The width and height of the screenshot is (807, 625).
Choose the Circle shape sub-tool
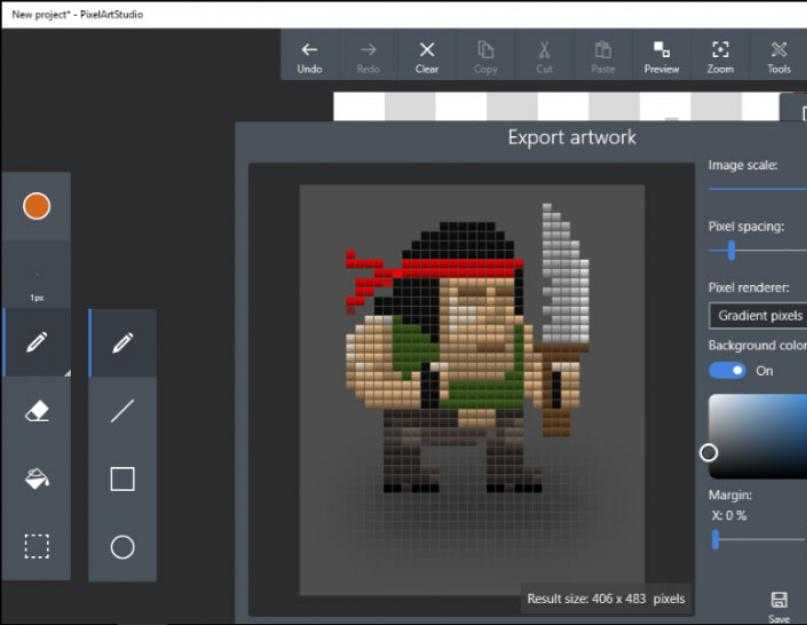122,547
